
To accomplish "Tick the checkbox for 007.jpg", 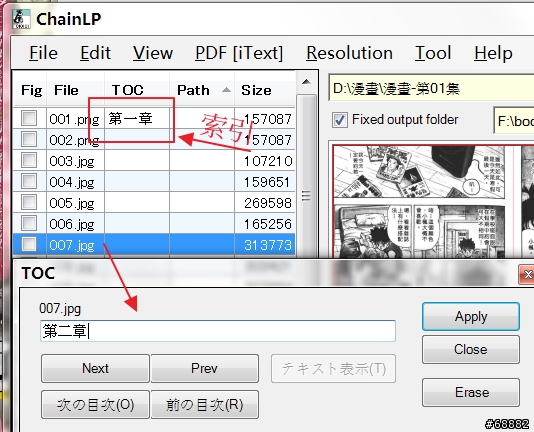I will (29, 244).
